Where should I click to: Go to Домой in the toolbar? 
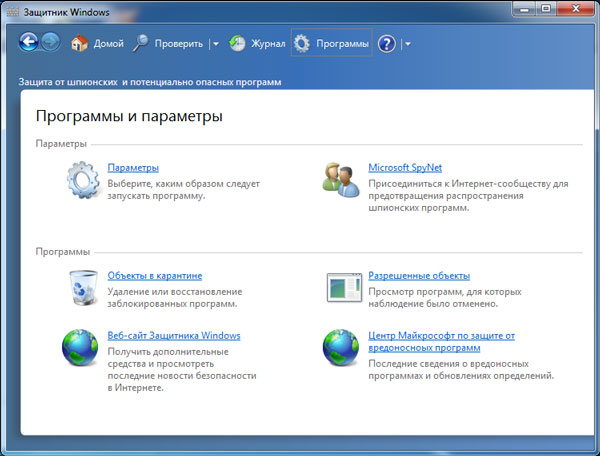(109, 44)
